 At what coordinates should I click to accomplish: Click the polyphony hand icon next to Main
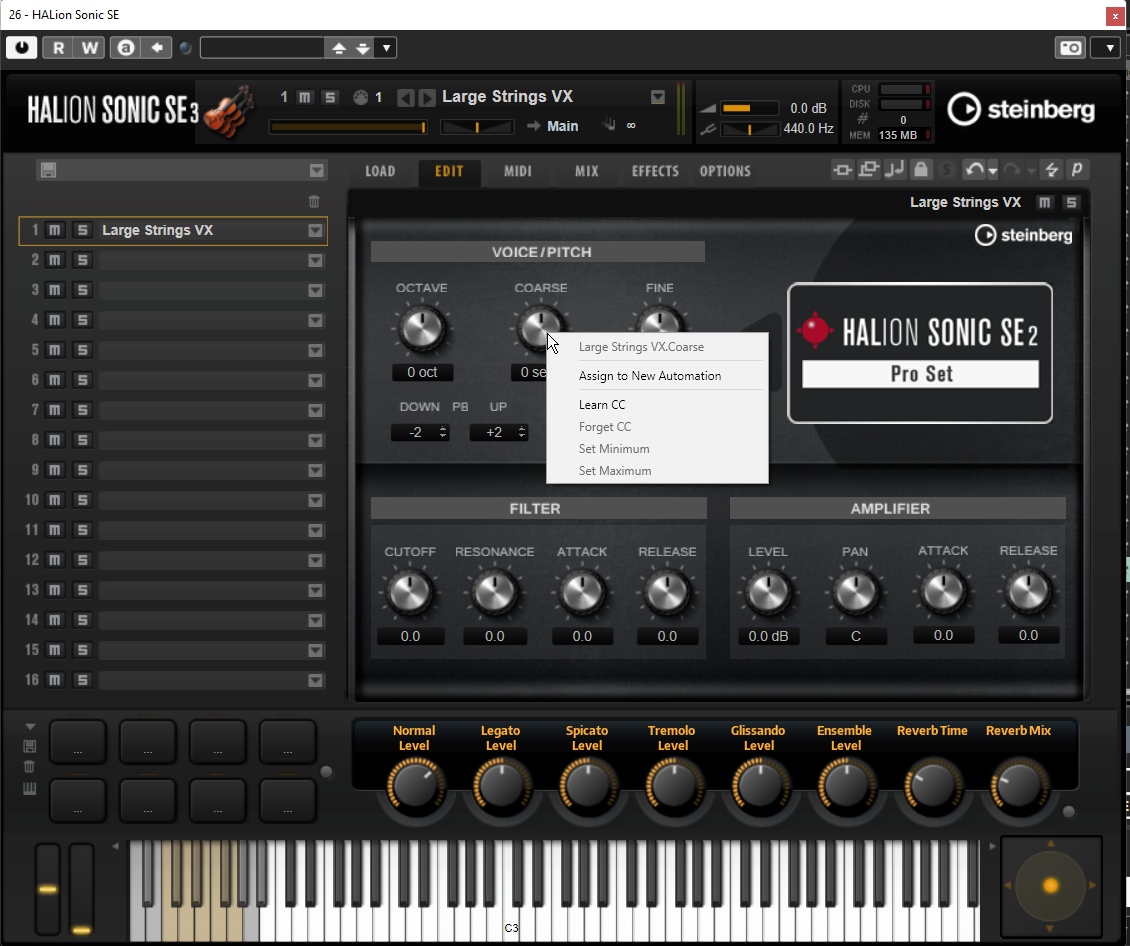[x=610, y=124]
